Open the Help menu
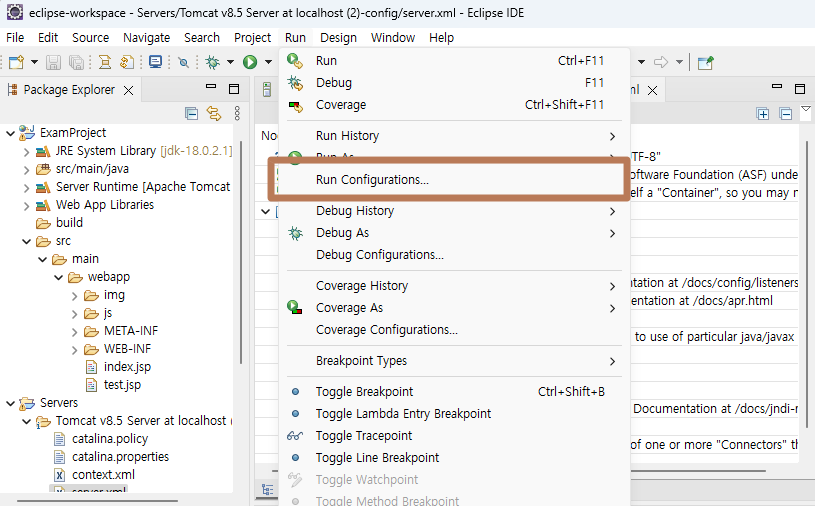815x506 pixels. tap(441, 37)
